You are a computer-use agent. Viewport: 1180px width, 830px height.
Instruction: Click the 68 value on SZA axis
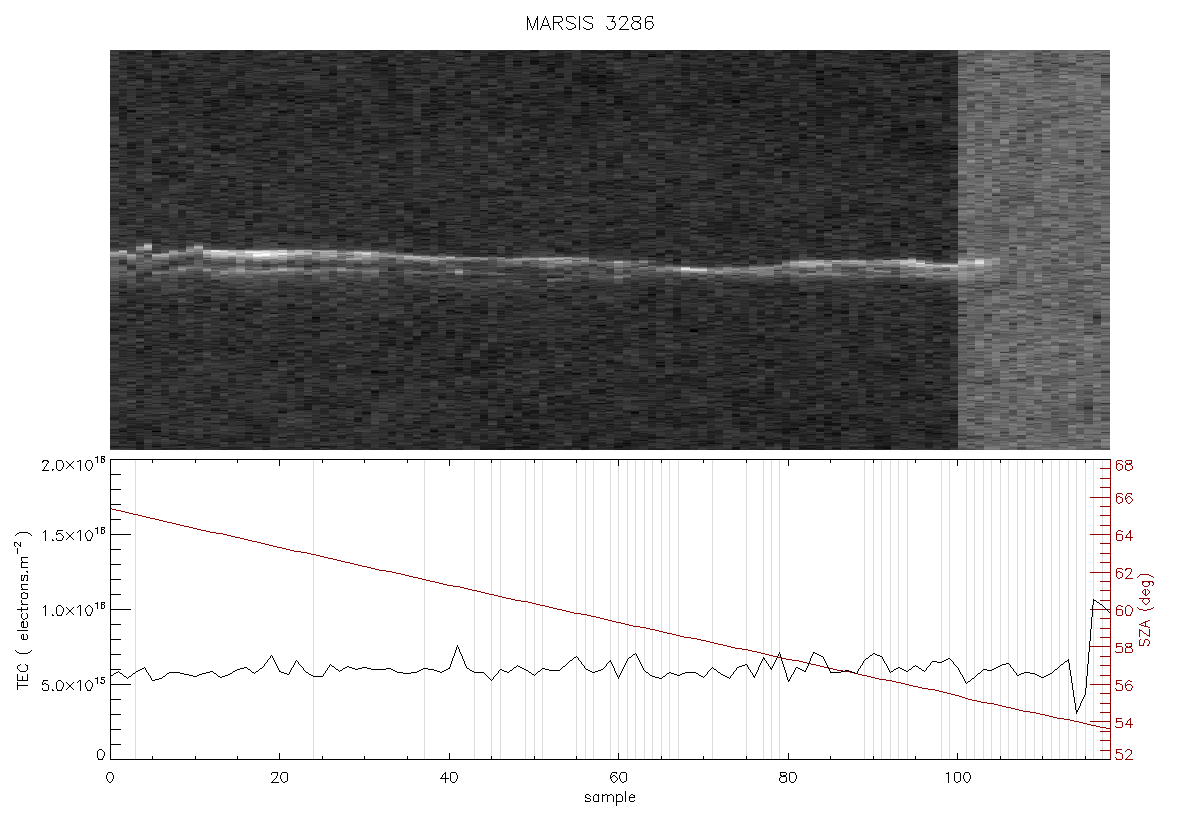pyautogui.click(x=1124, y=466)
